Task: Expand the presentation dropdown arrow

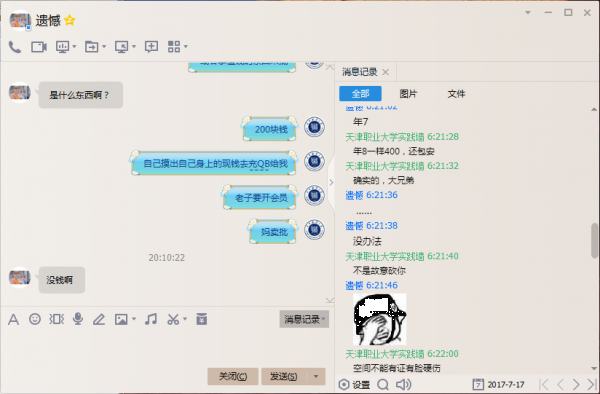Action: pyautogui.click(x=74, y=47)
